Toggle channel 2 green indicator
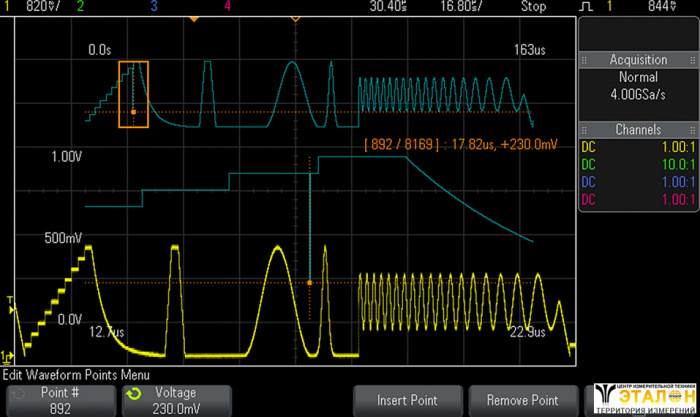The height and width of the screenshot is (417, 700). 80,6
